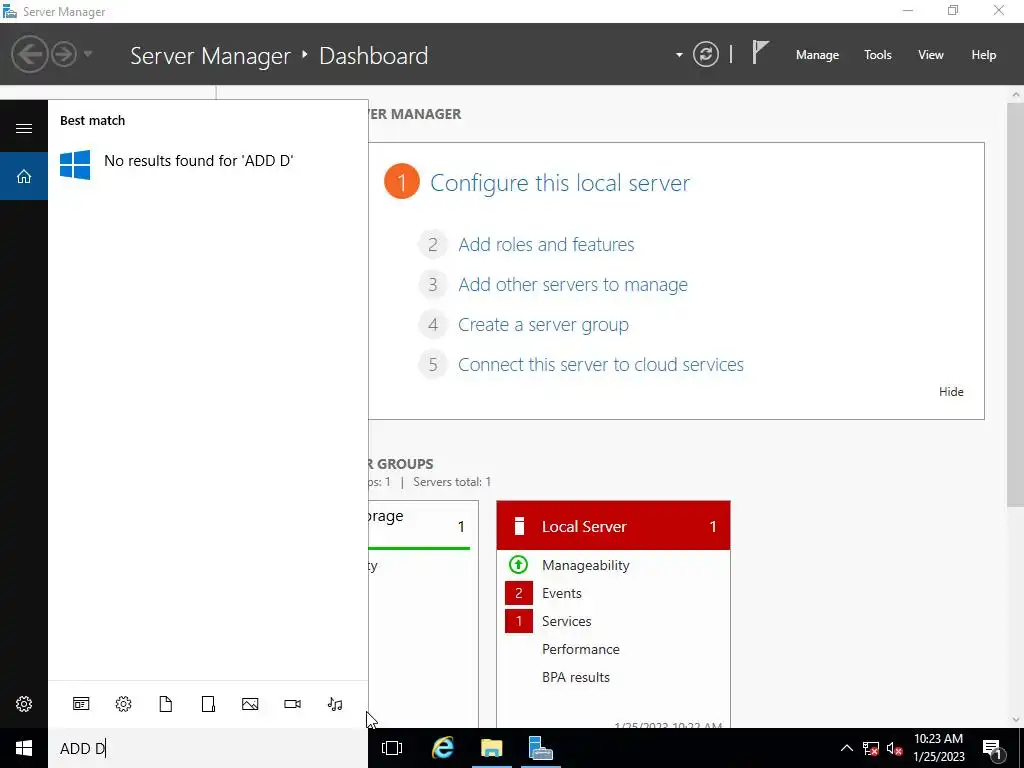This screenshot has width=1024, height=768.
Task: Filter search results by Documents
Action: [166, 704]
